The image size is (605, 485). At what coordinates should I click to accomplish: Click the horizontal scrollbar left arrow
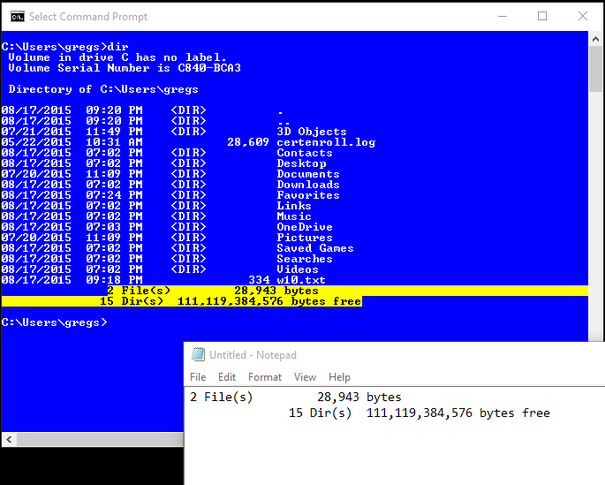pyautogui.click(x=9, y=439)
